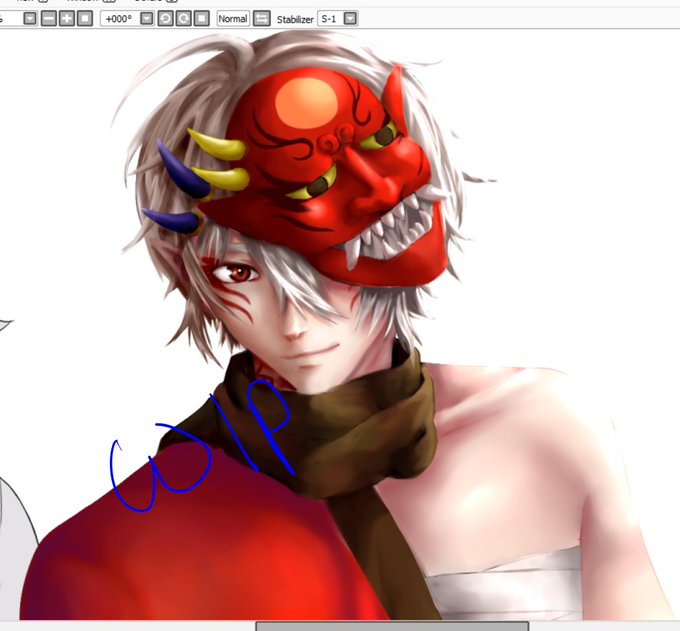Zoom out with the minus icon

(49, 19)
